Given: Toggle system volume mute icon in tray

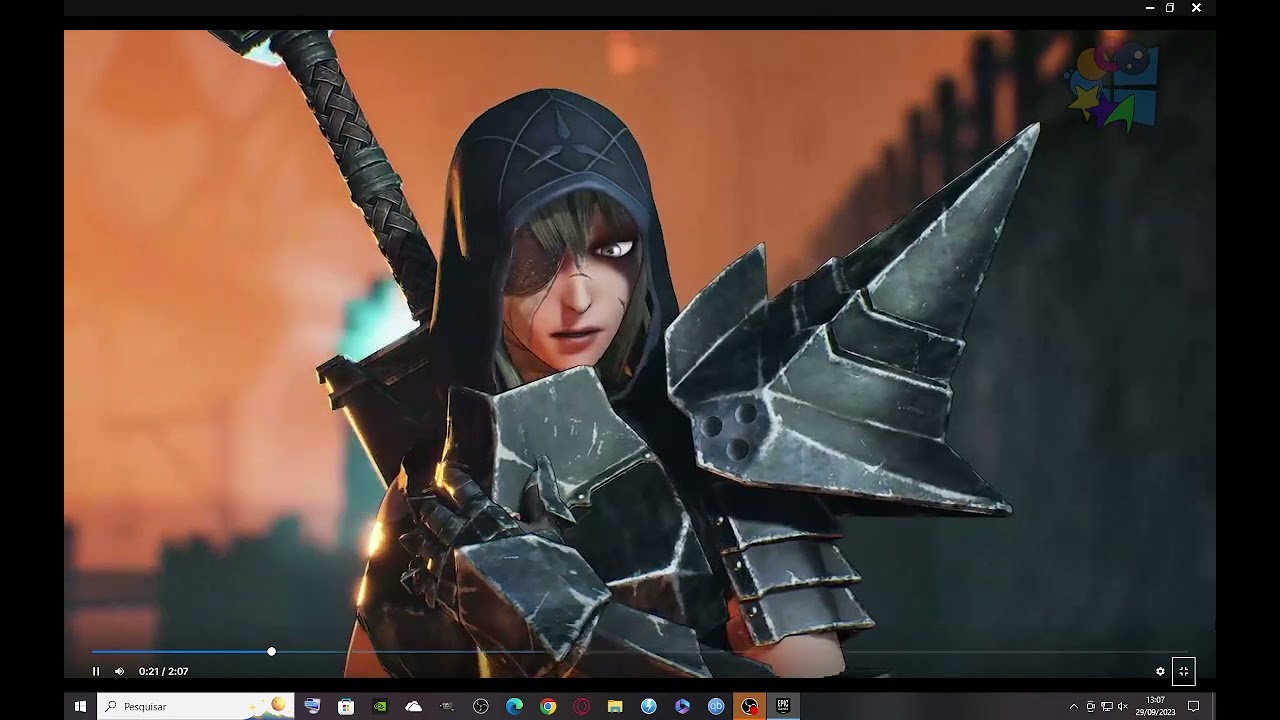Looking at the screenshot, I should click(x=1123, y=706).
